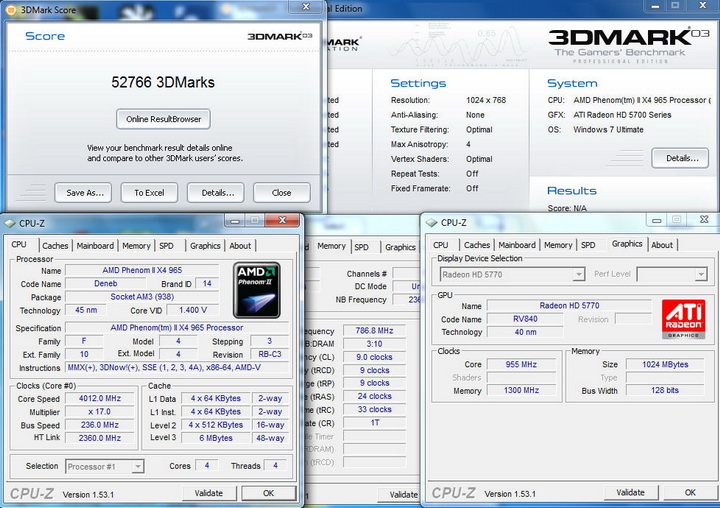720x508 pixels.
Task: Click the Package value Socket AM3 (938)
Action: pos(142,297)
